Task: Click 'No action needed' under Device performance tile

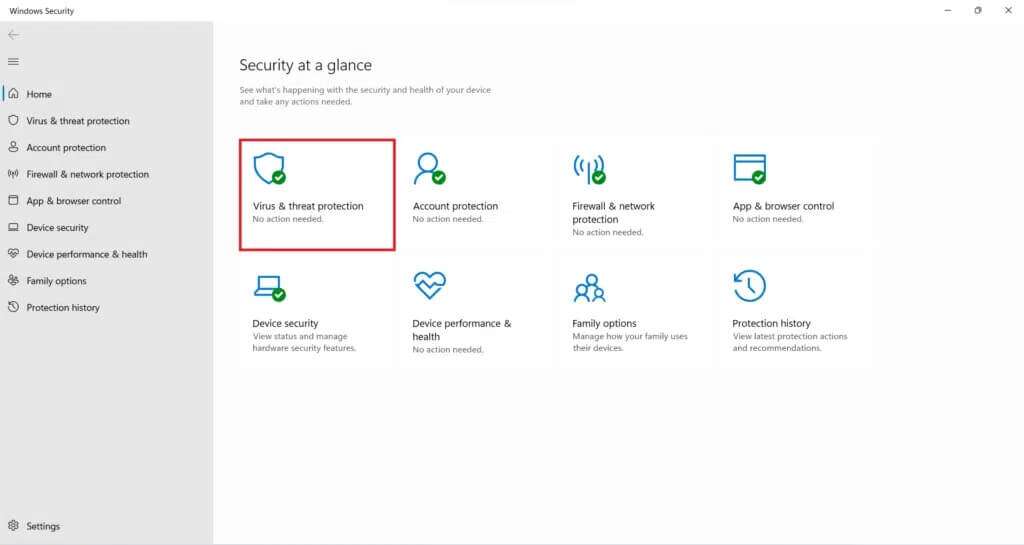Action: 448,350
